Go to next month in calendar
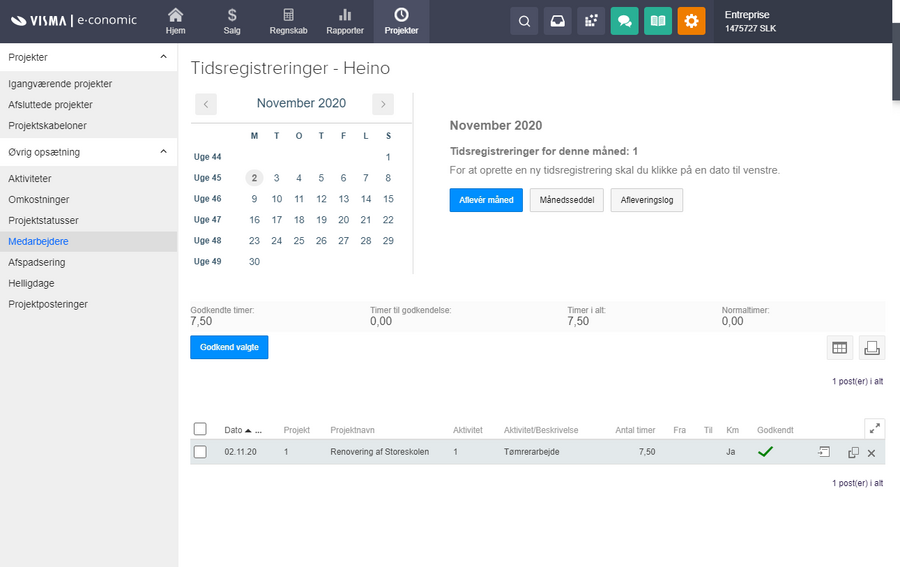The width and height of the screenshot is (900, 567). point(382,104)
